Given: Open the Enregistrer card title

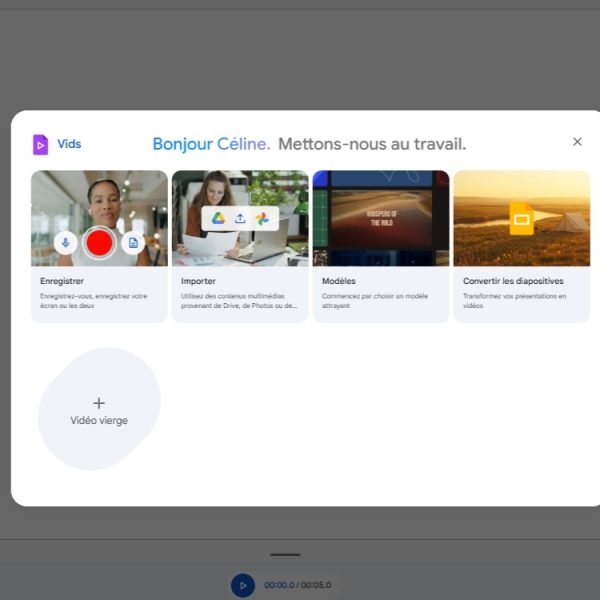Looking at the screenshot, I should pyautogui.click(x=62, y=281).
